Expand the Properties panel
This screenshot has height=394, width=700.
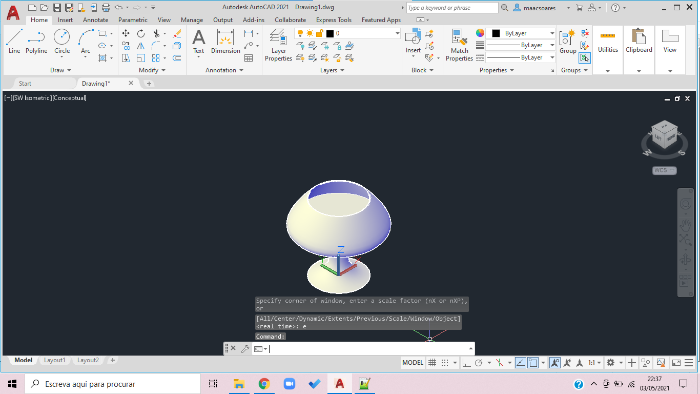[496, 70]
